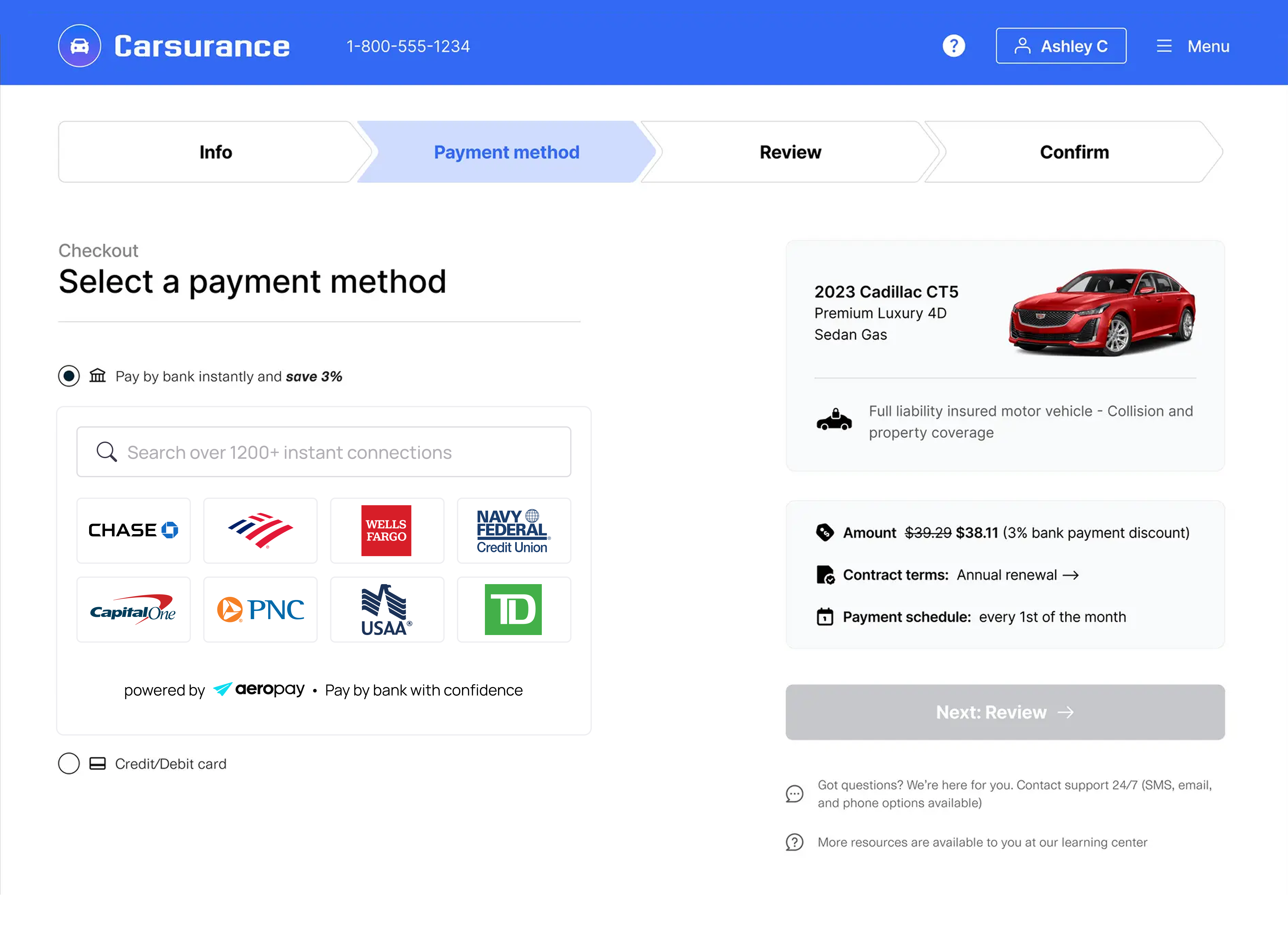The width and height of the screenshot is (1288, 929).
Task: Click the 'Select a payment method' heading
Action: click(x=253, y=282)
